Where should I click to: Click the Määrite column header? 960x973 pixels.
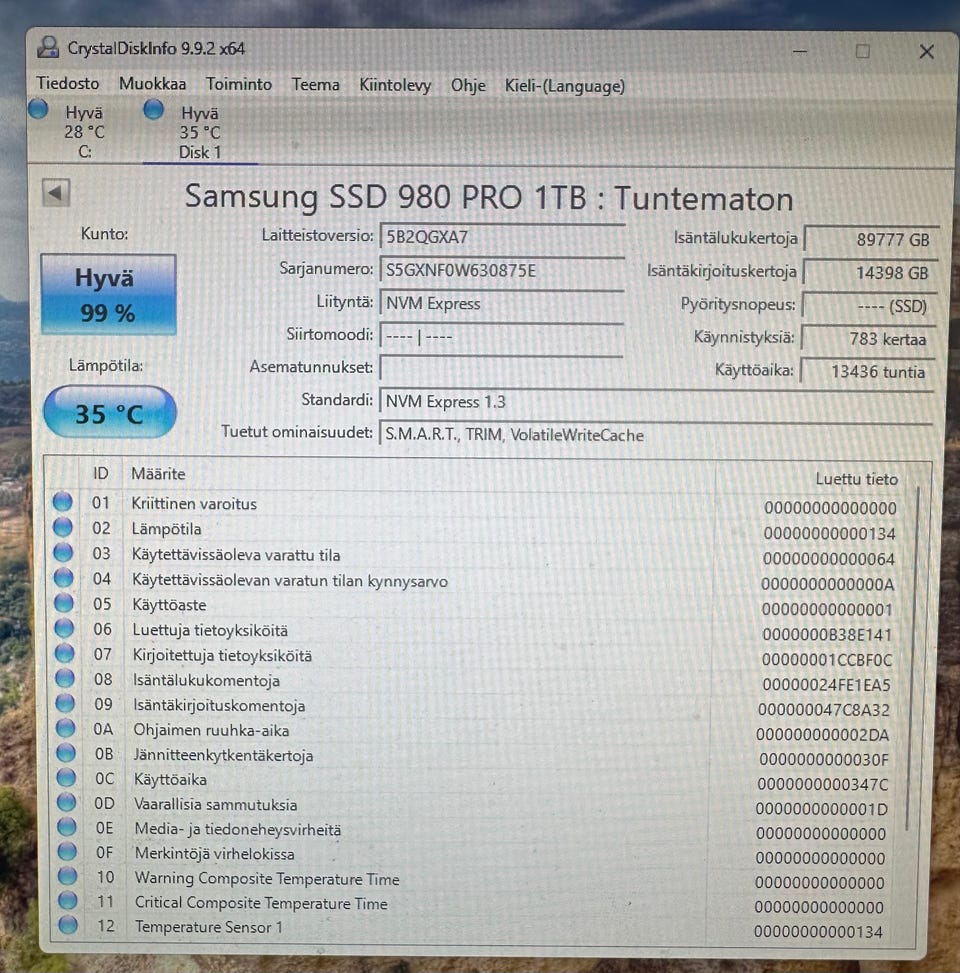158,474
